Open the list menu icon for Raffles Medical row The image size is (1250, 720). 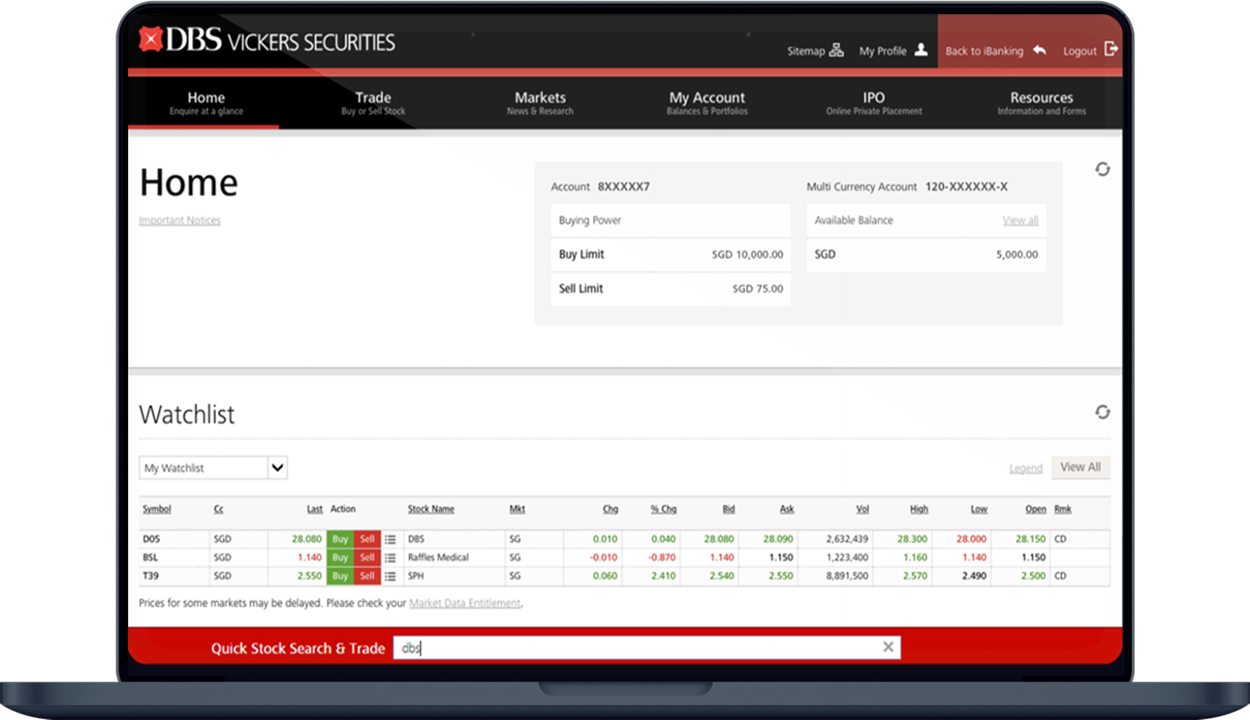coord(390,557)
